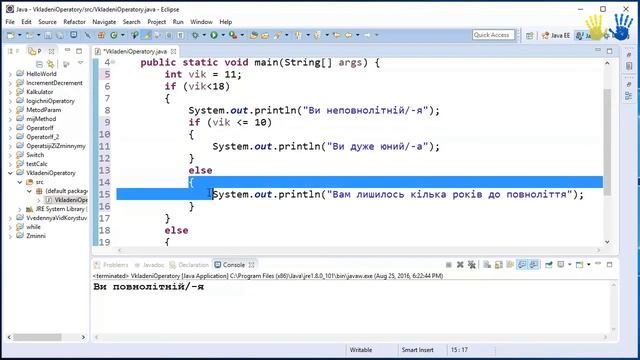Select the MetodParam project
The height and width of the screenshot is (360, 640).
44,110
